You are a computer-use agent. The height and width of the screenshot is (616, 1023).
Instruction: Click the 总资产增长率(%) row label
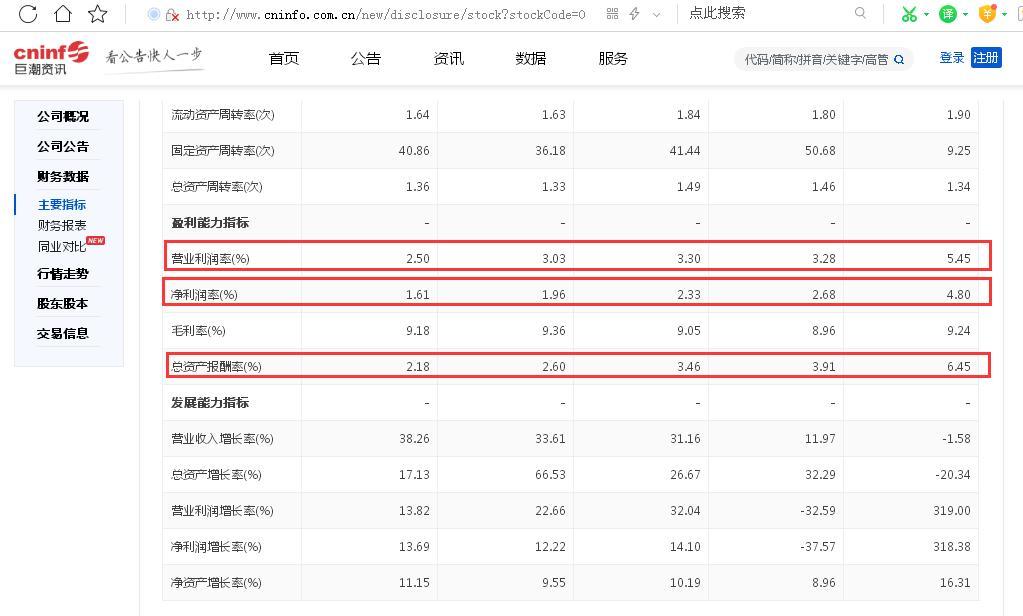[216, 474]
